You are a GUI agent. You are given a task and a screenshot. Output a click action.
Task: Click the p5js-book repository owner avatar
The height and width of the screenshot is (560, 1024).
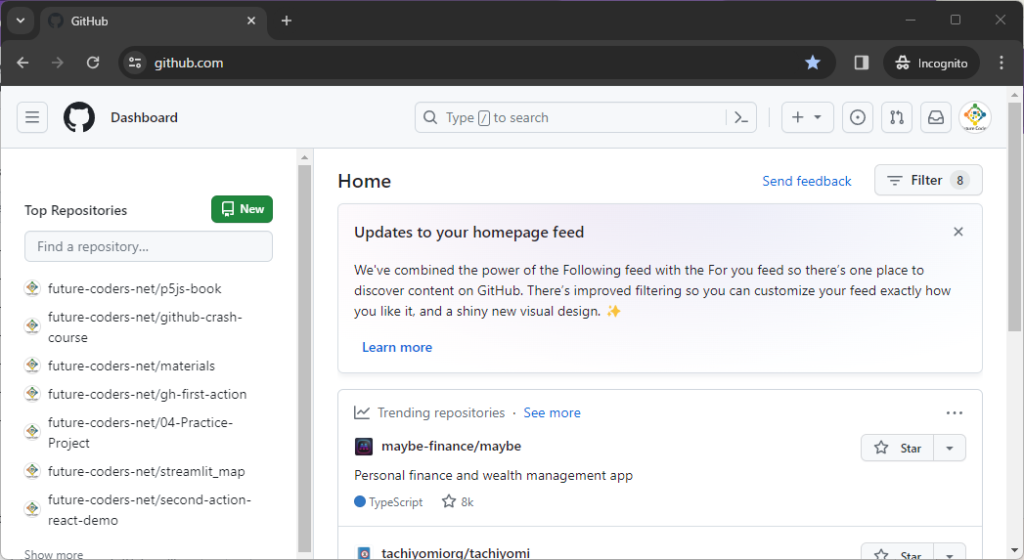32,288
